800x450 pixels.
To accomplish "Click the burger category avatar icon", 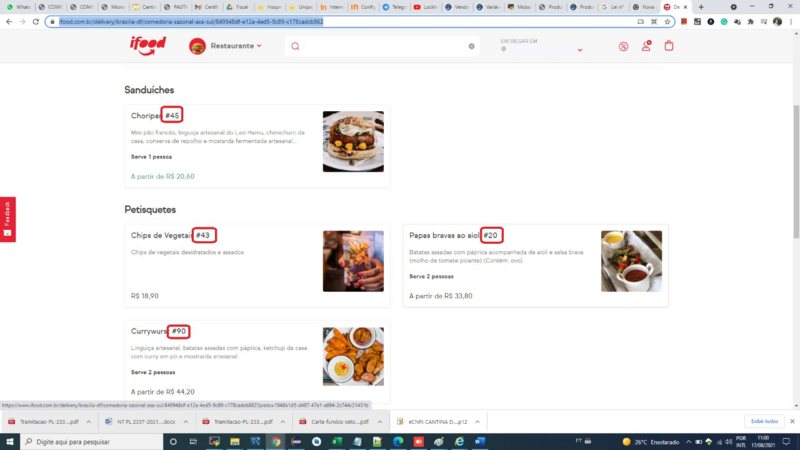I will (197, 46).
